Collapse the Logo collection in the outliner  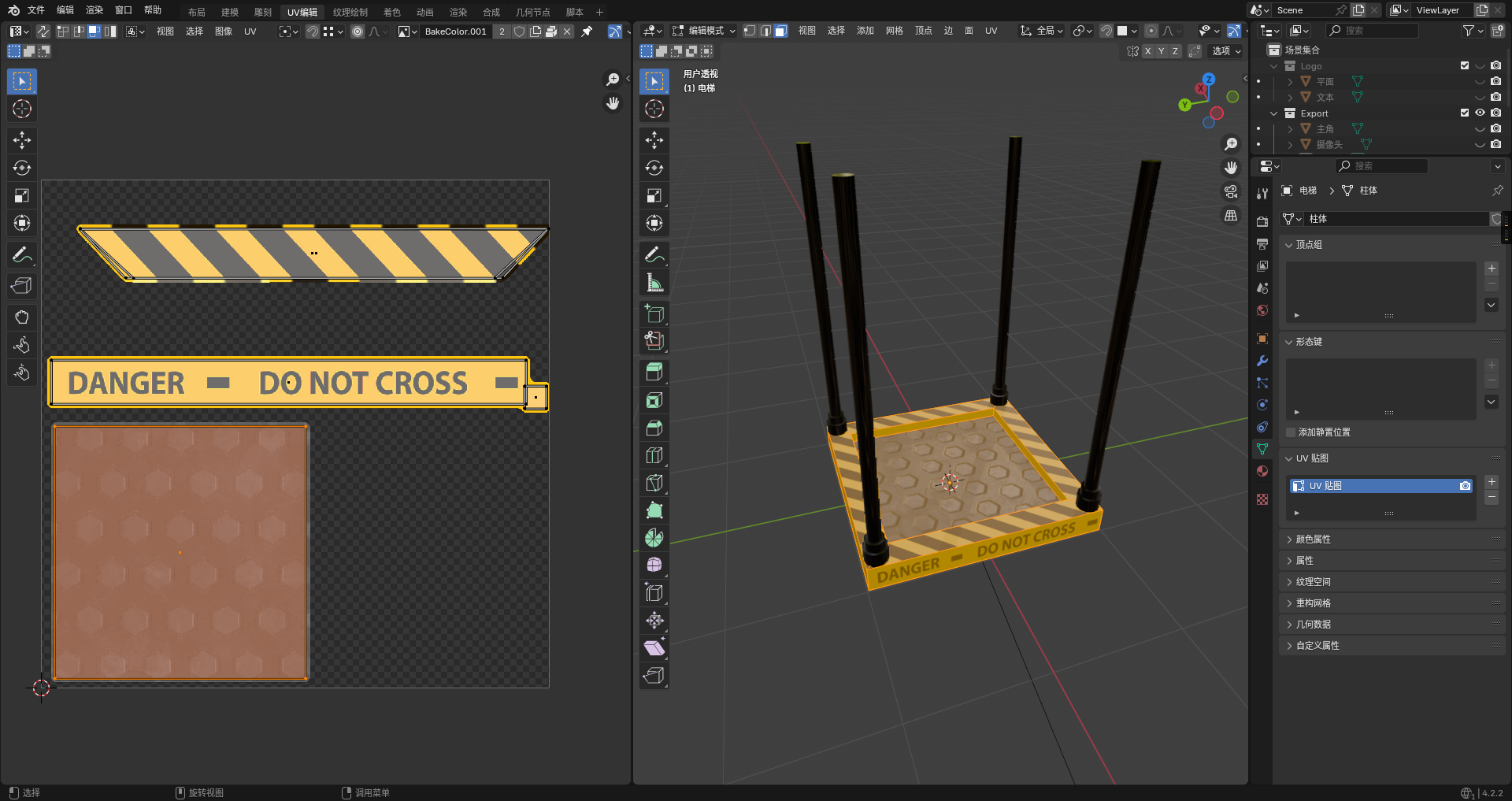tap(1273, 66)
